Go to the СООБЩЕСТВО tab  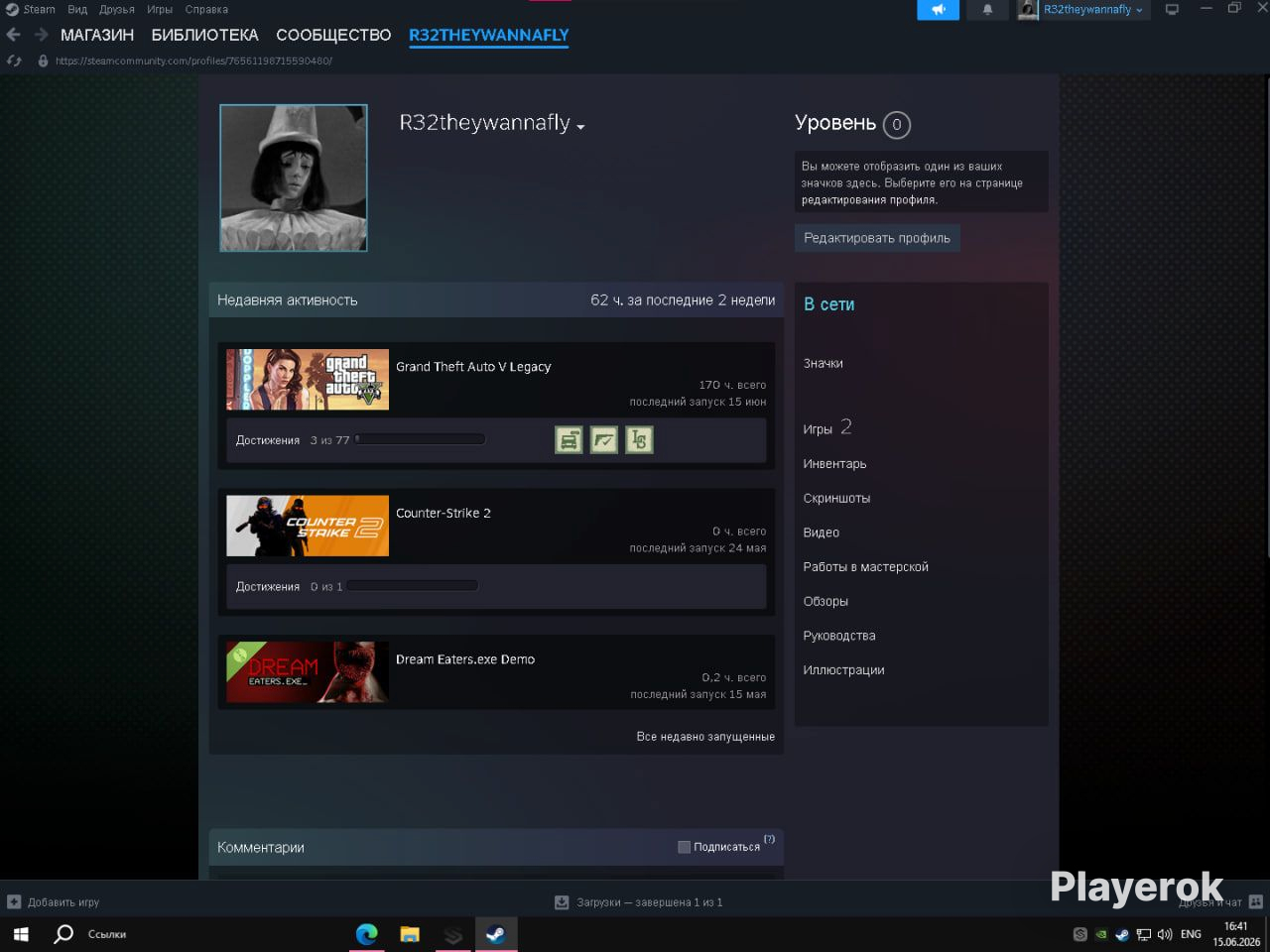(x=333, y=35)
